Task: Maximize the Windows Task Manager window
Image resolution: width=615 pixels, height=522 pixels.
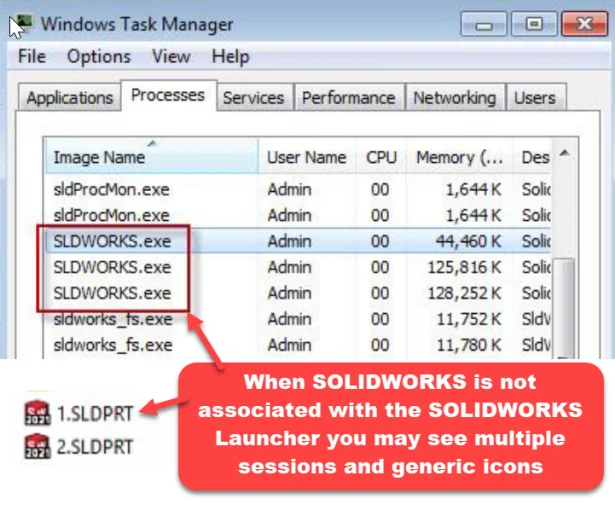Action: click(535, 23)
